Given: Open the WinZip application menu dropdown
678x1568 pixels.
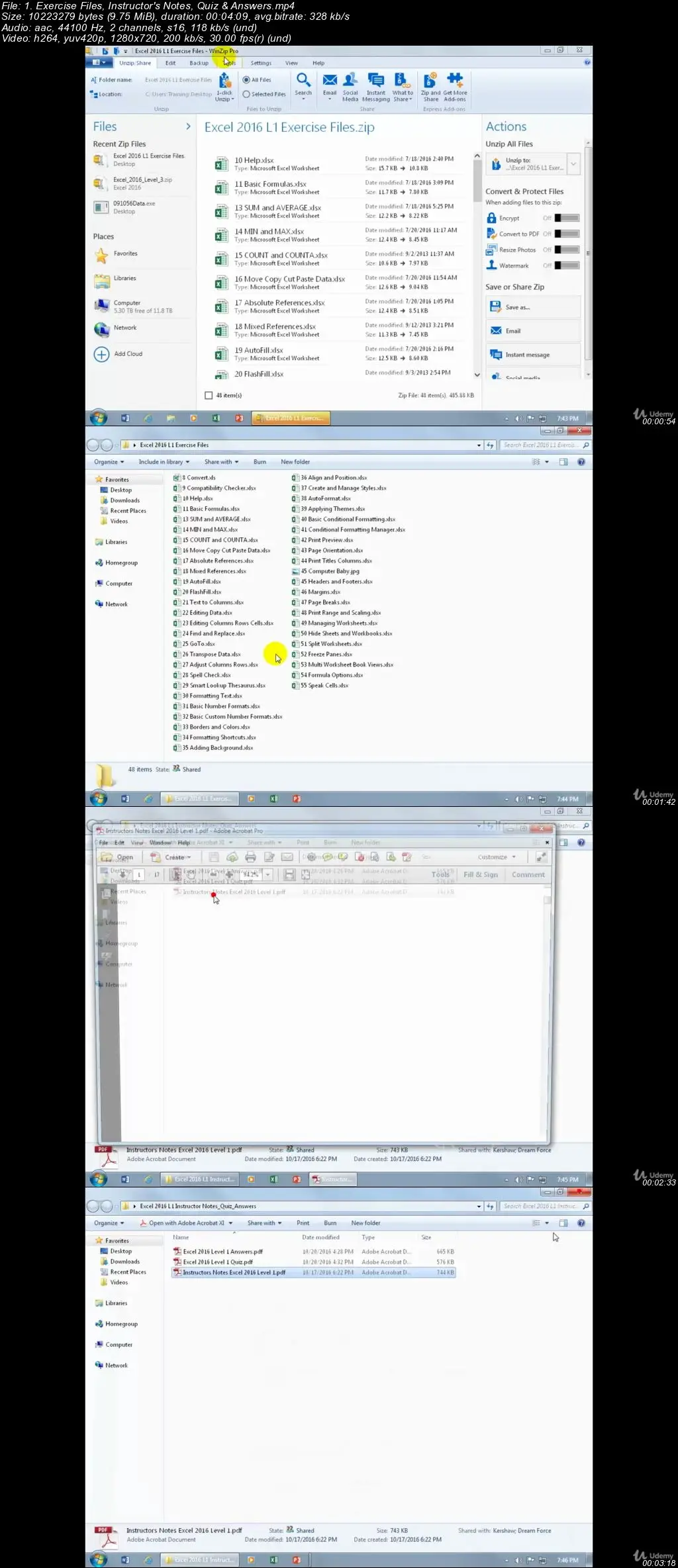Looking at the screenshot, I should (99, 63).
